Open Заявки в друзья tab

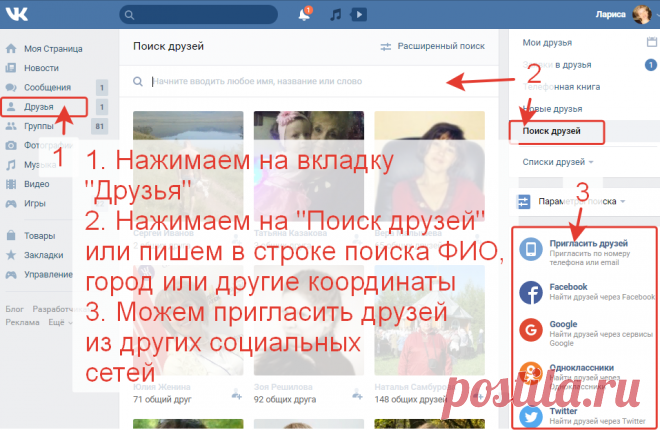coord(557,65)
